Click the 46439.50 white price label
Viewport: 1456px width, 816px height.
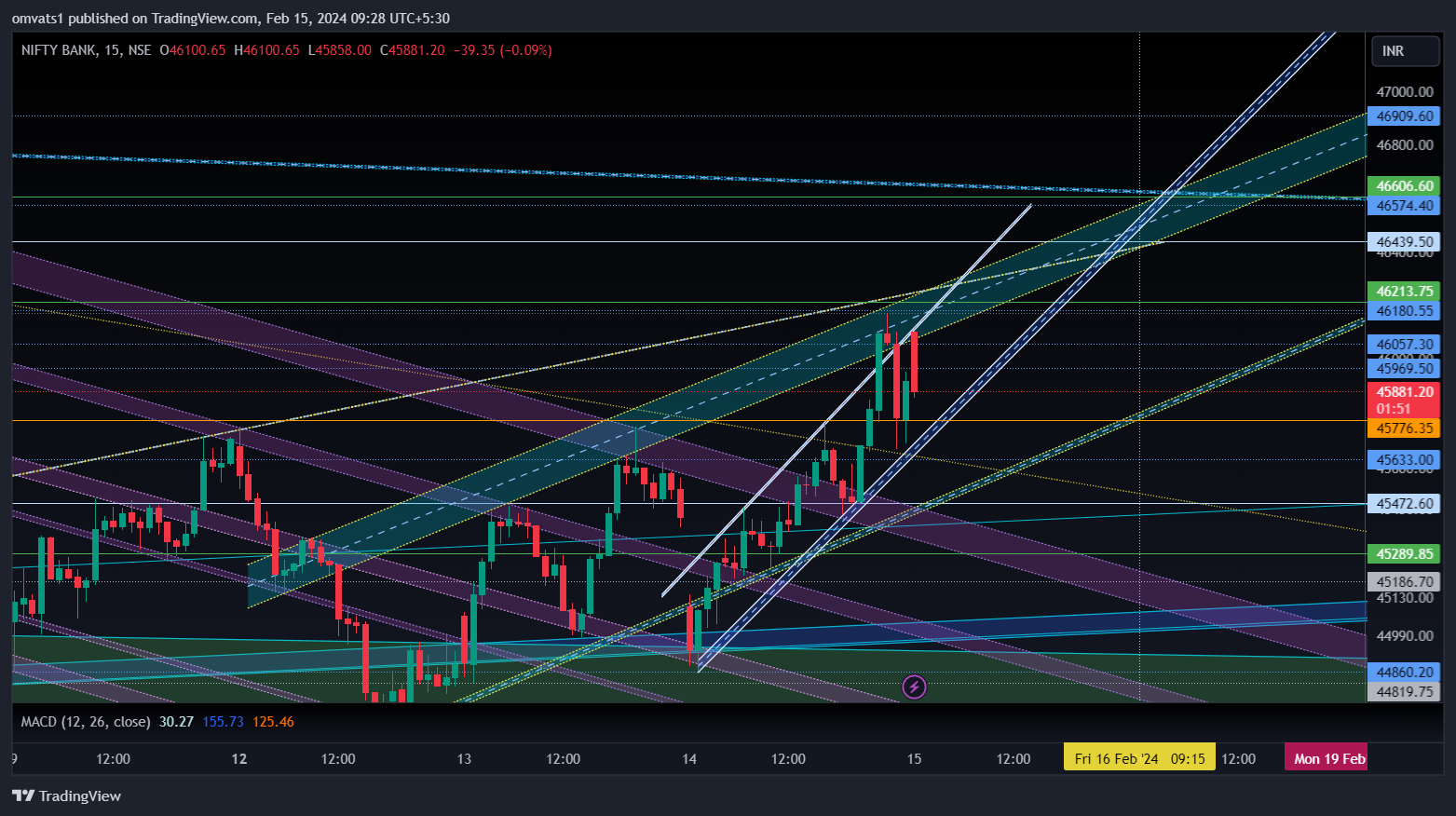pos(1404,241)
